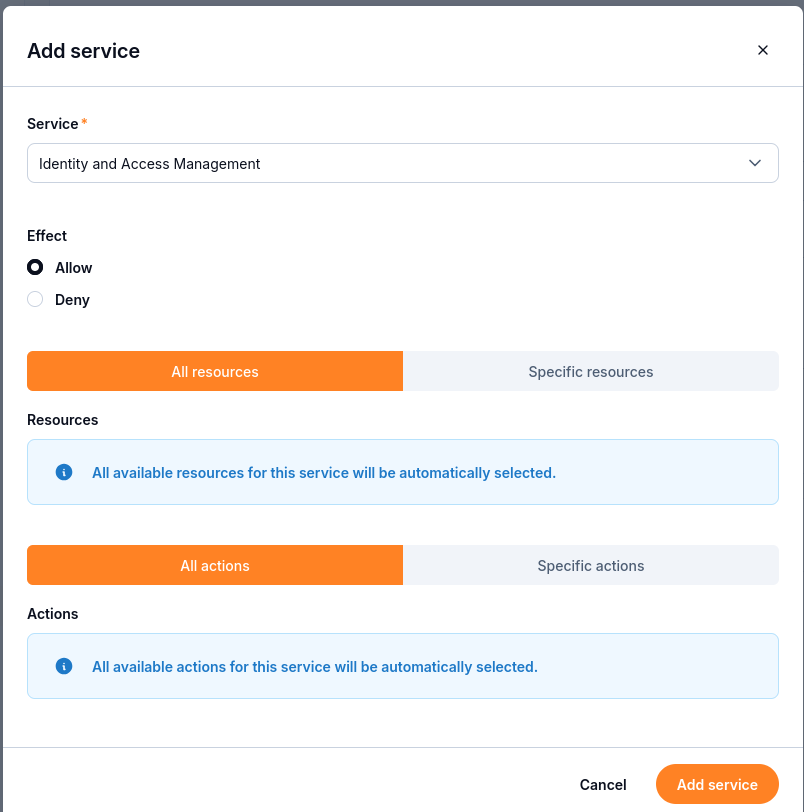
Task: Click the Resources section heading
Action: pyautogui.click(x=63, y=419)
